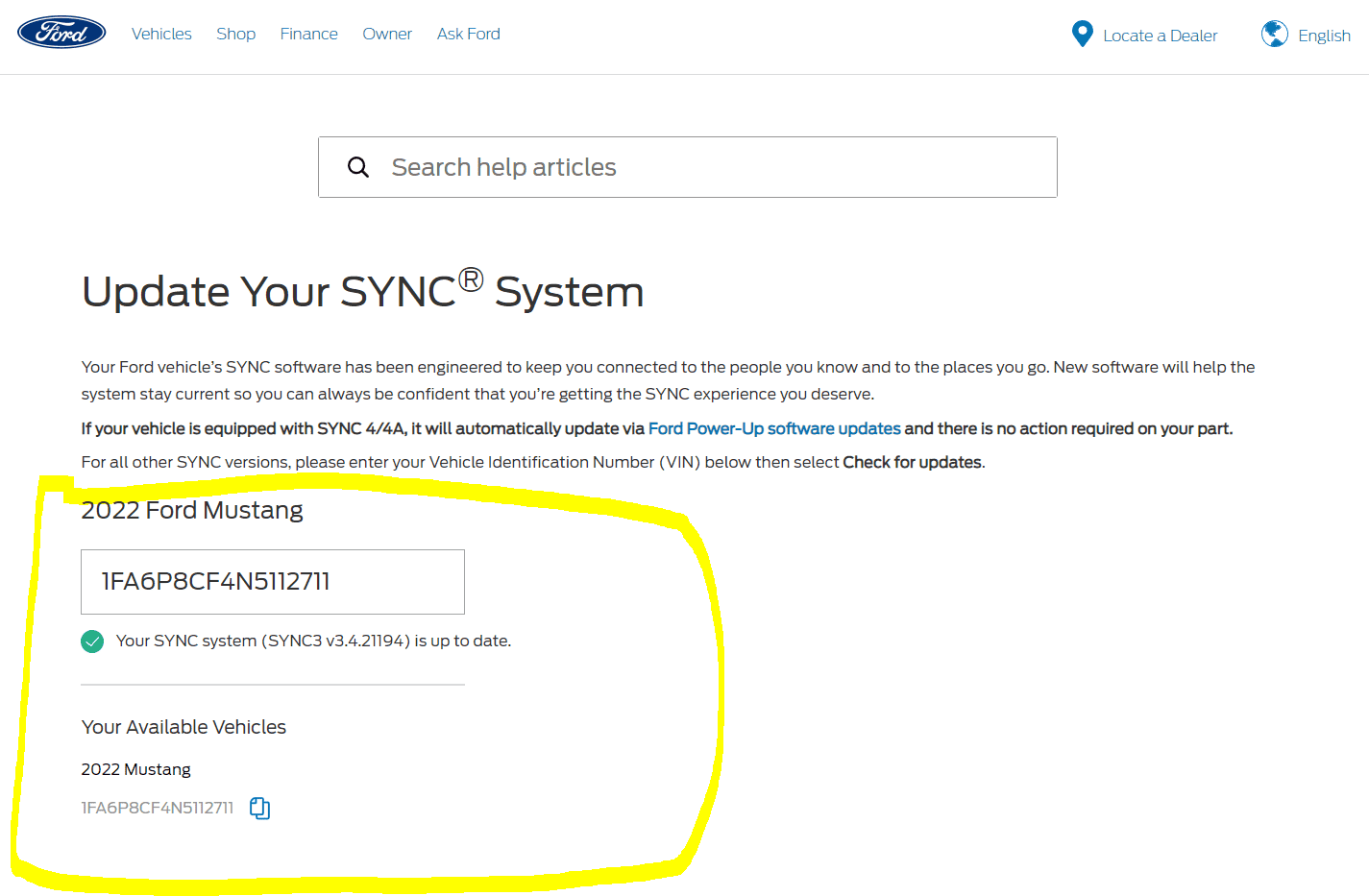Screen dimensions: 1369x896
Task: Click the VIN input field
Action: pos(273,582)
